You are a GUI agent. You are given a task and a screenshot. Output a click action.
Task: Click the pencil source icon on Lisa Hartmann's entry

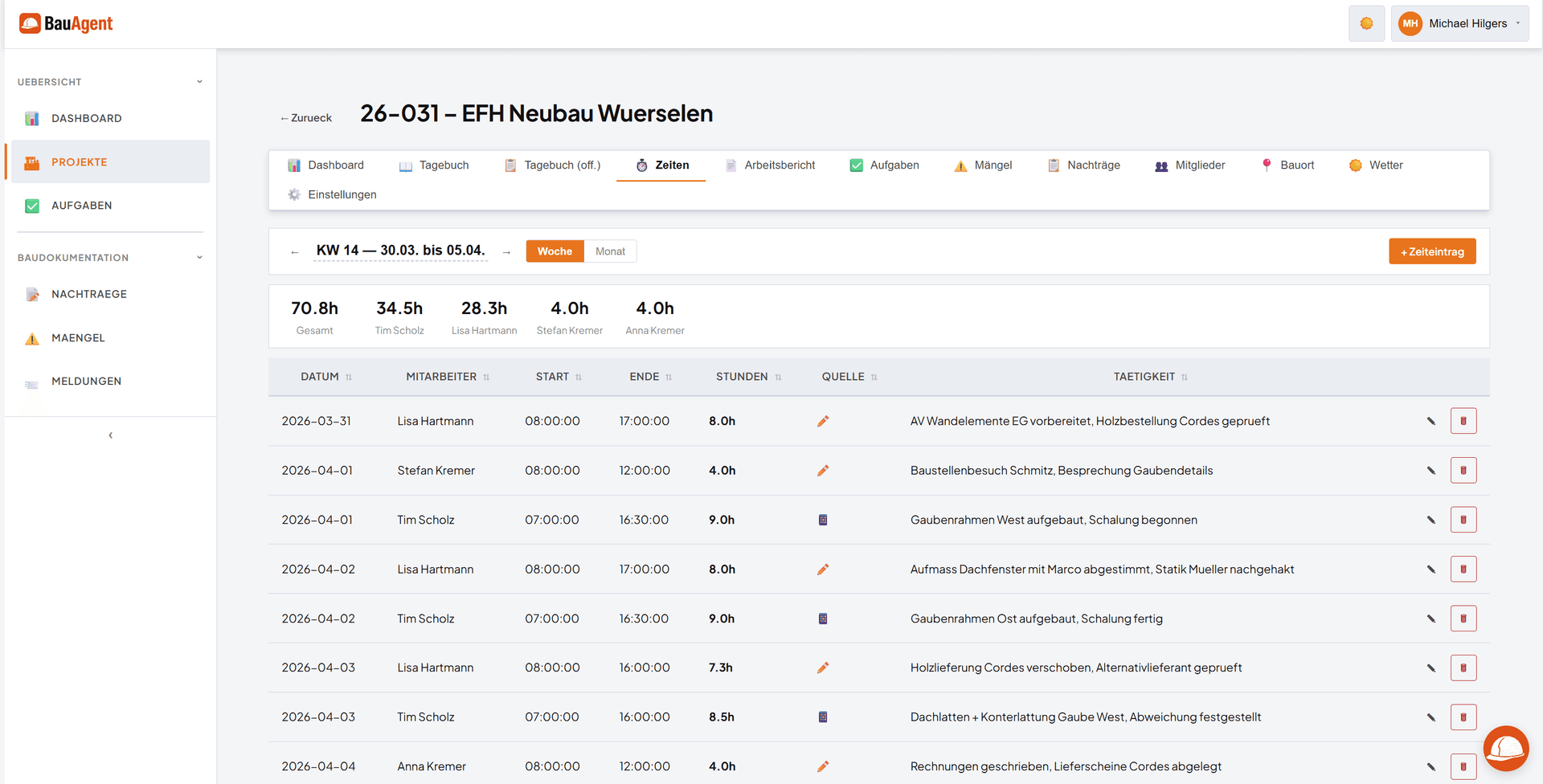823,420
